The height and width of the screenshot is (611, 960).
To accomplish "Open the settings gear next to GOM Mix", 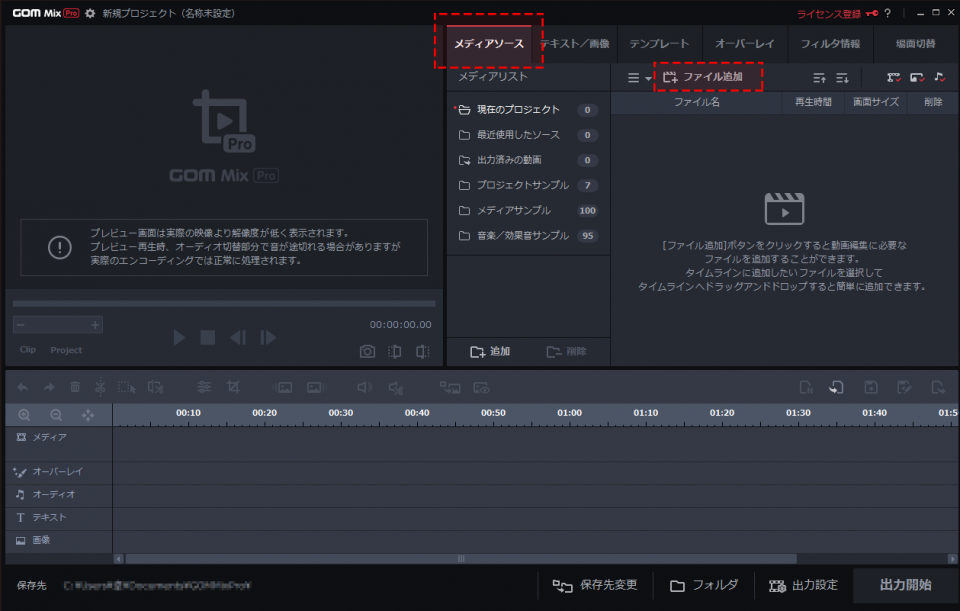I will [90, 13].
